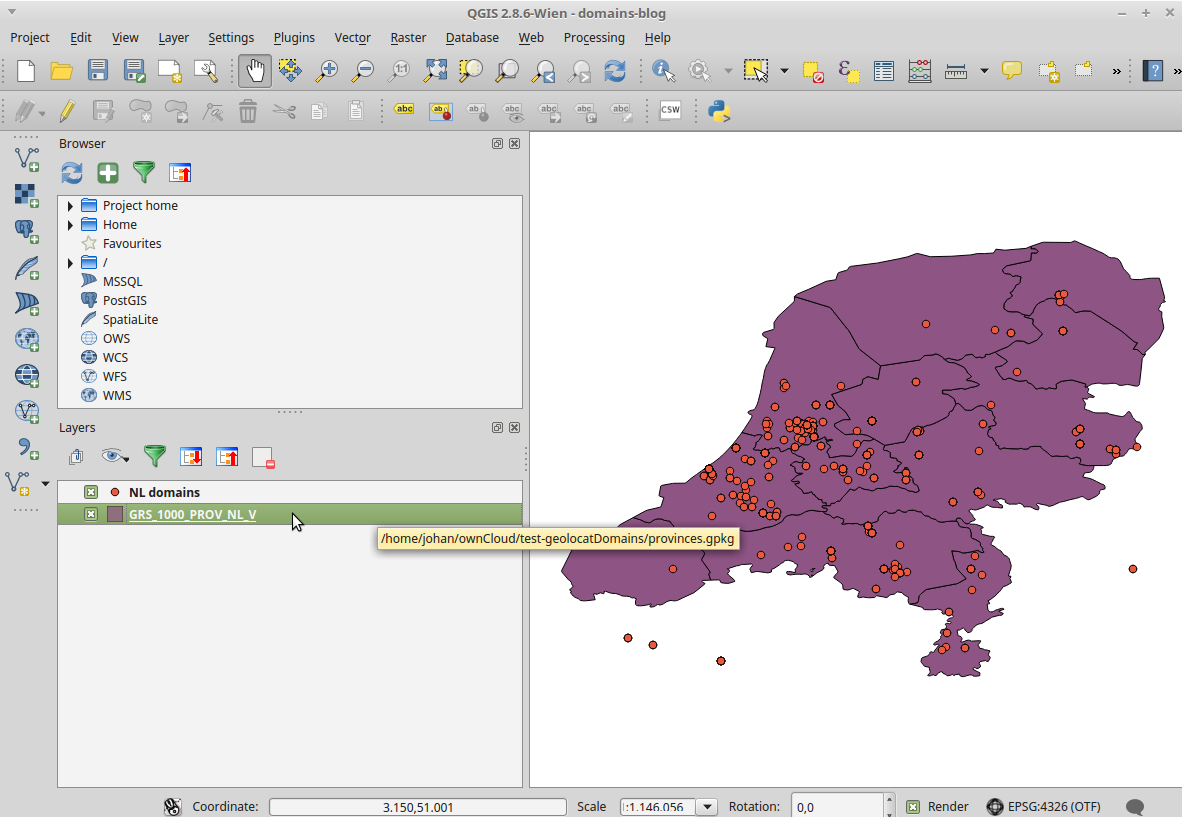Click the Zoom In magnifier tool

tap(326, 71)
